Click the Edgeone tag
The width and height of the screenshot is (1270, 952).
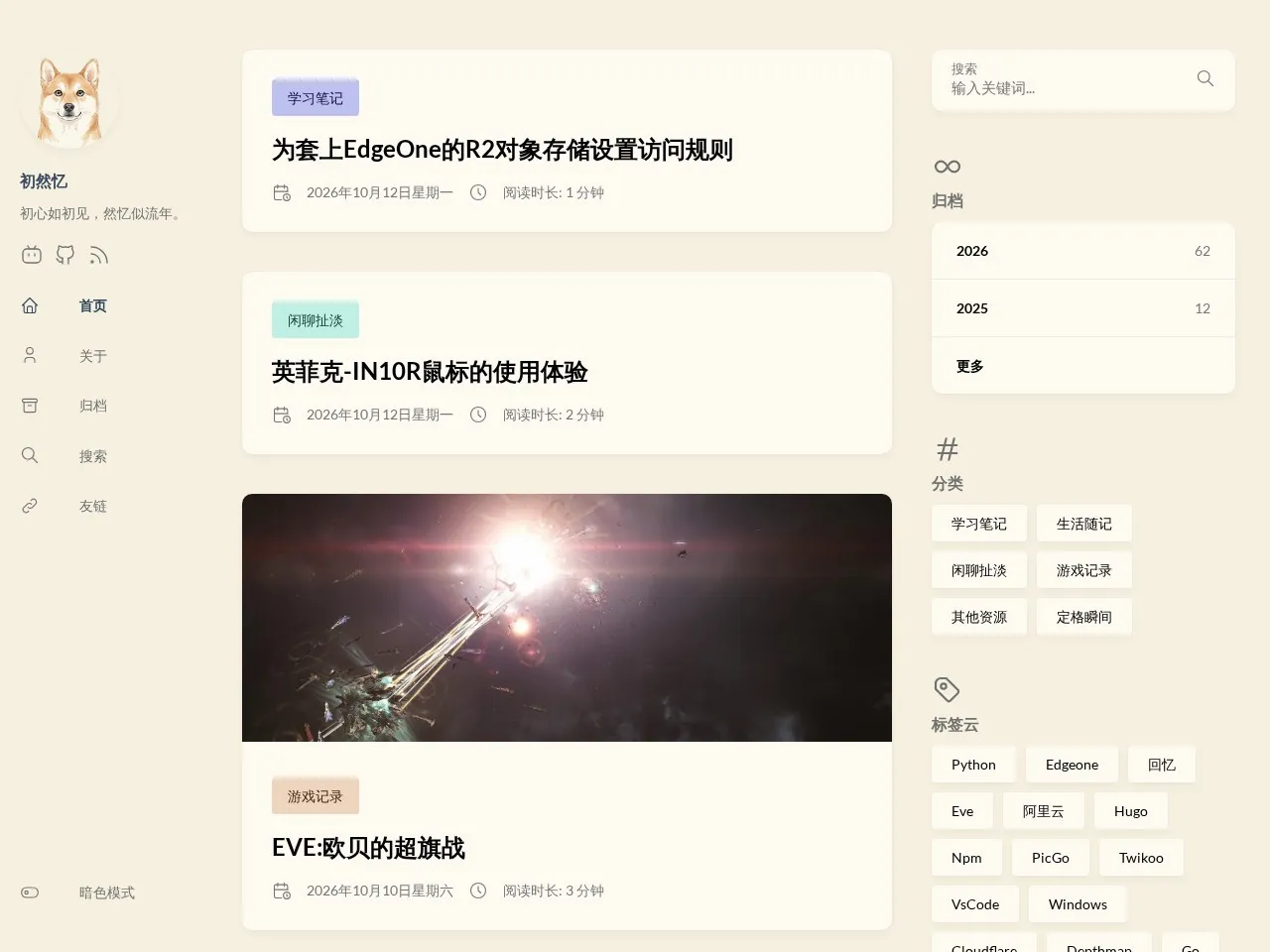(x=1072, y=765)
